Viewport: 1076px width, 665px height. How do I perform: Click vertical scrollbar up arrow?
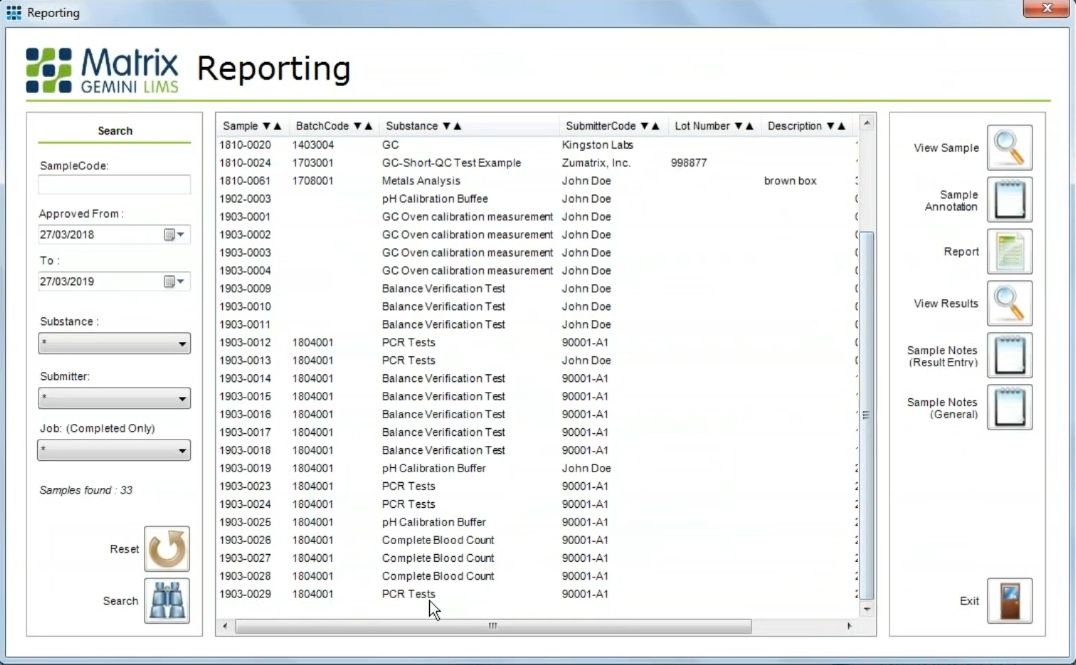[867, 124]
